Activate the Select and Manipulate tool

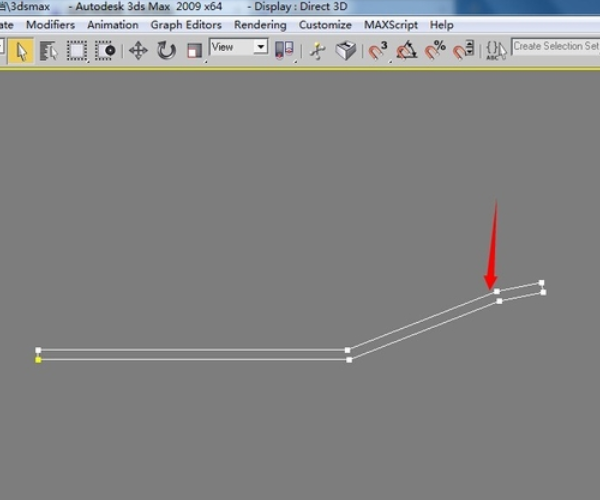tap(318, 51)
